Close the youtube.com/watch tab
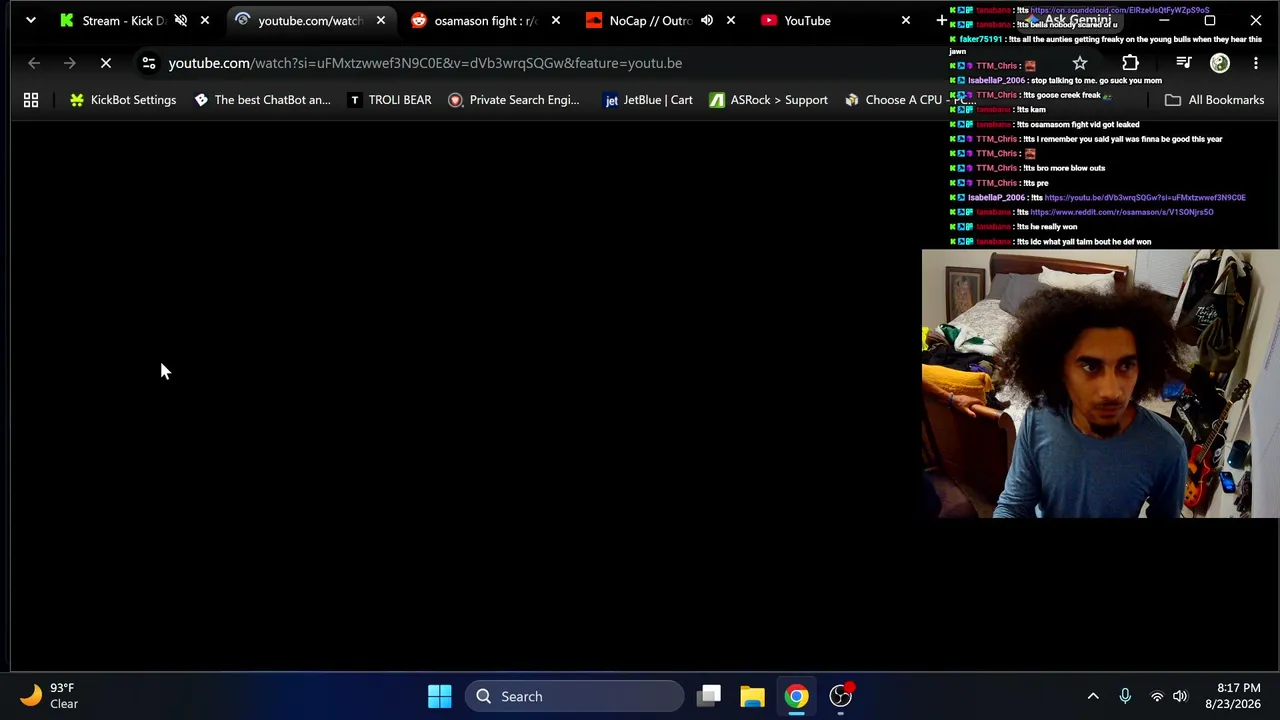The width and height of the screenshot is (1280, 720). tap(381, 20)
